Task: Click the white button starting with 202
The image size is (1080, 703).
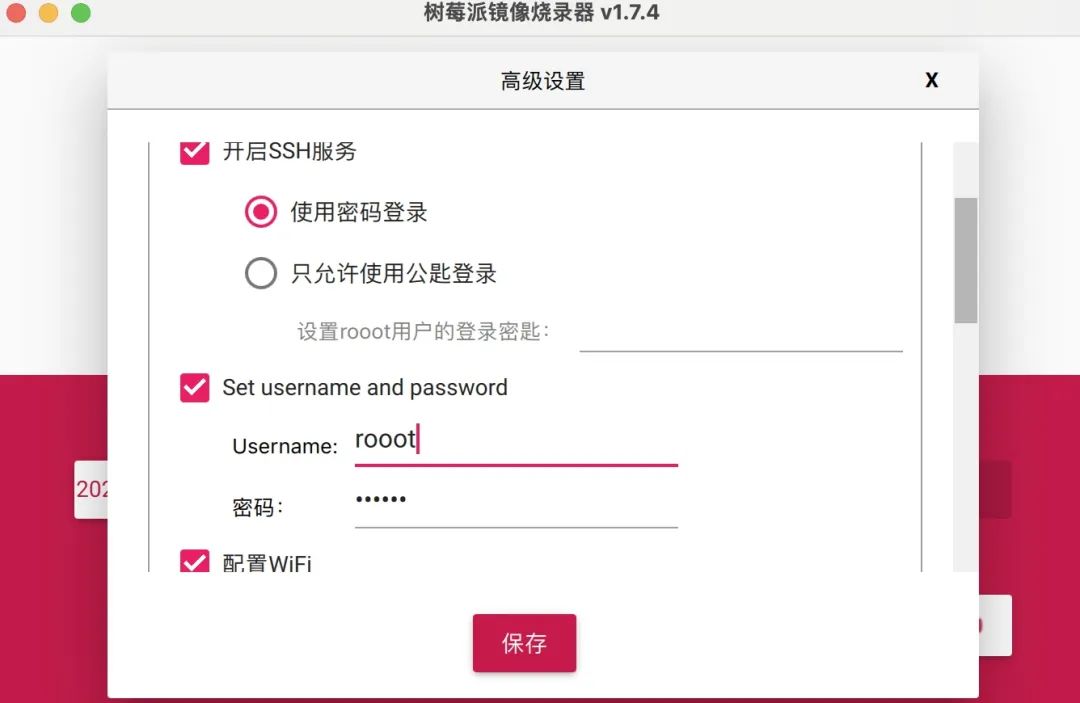Action: [x=91, y=489]
